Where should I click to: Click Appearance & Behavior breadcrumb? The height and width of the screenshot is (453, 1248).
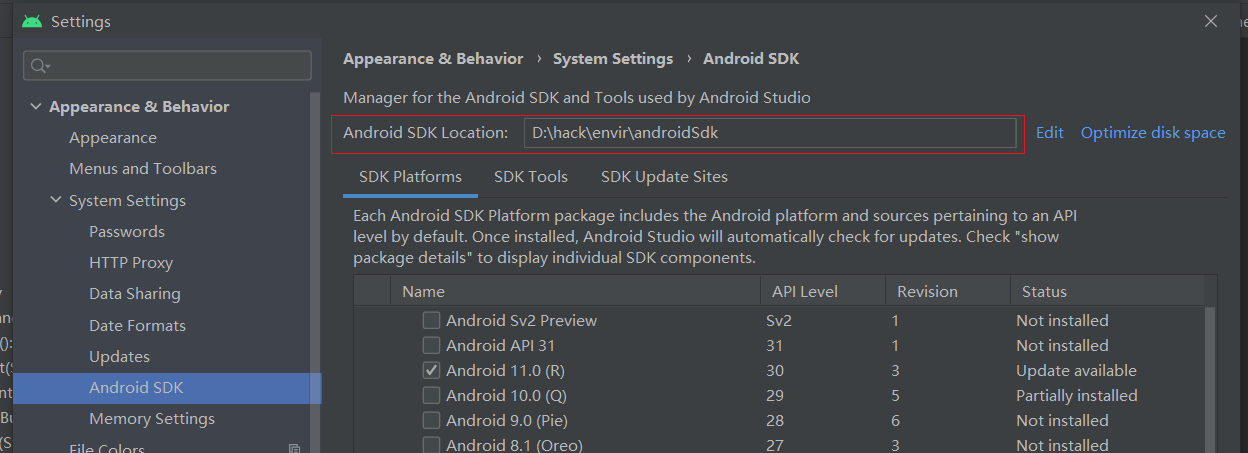[433, 59]
